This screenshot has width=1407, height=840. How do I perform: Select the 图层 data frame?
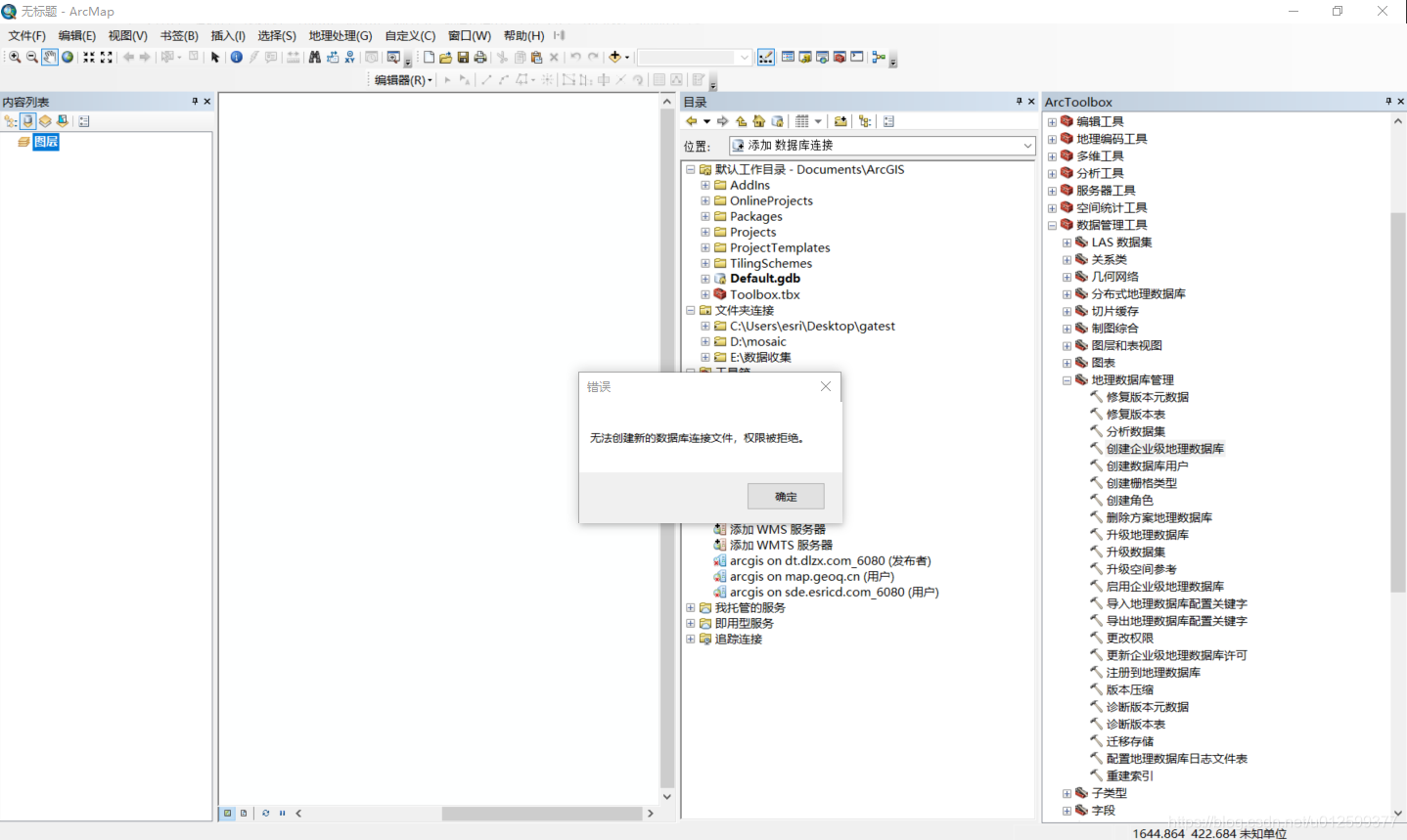coord(46,142)
